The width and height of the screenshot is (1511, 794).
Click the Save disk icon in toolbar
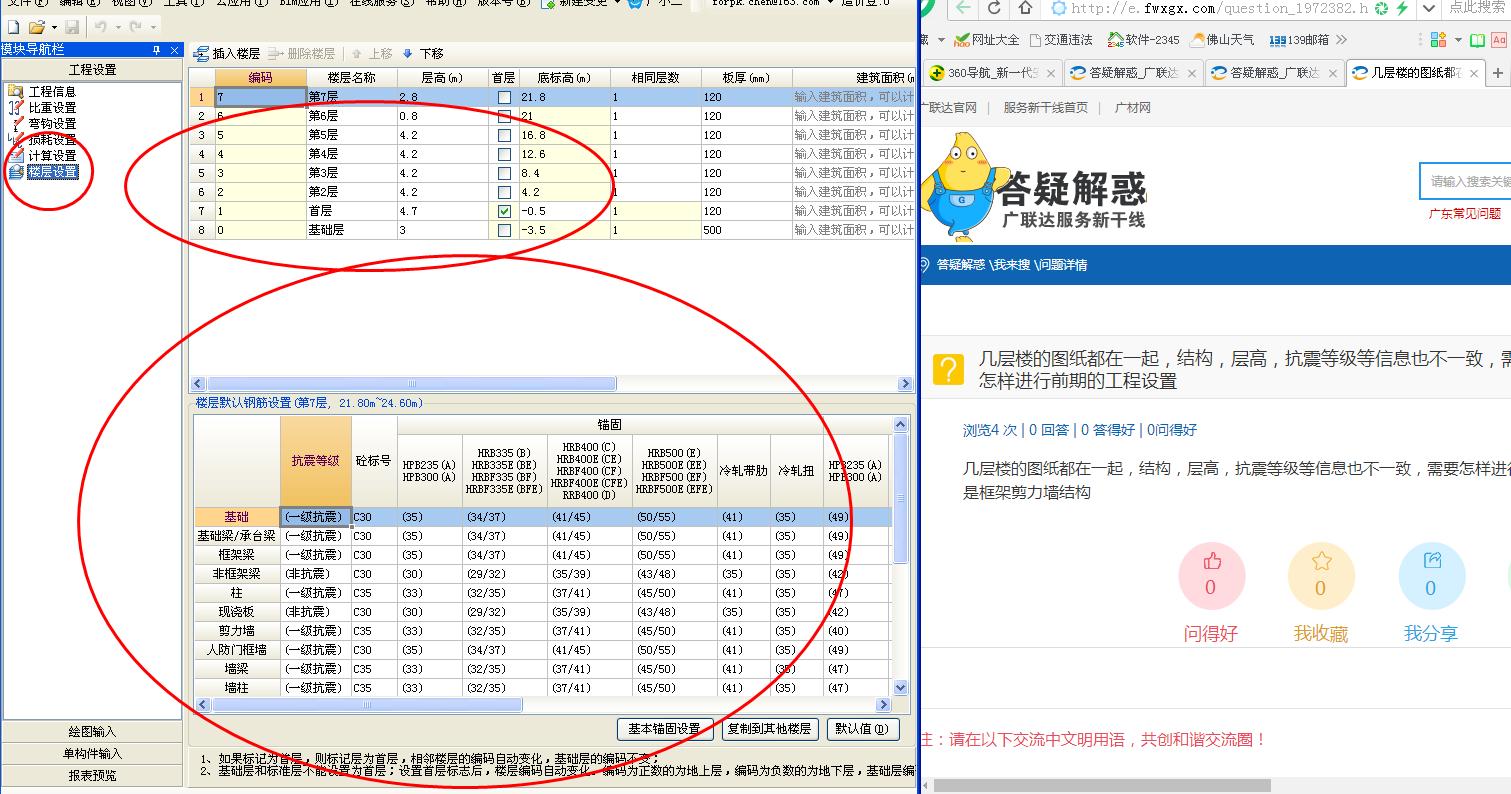tap(72, 26)
